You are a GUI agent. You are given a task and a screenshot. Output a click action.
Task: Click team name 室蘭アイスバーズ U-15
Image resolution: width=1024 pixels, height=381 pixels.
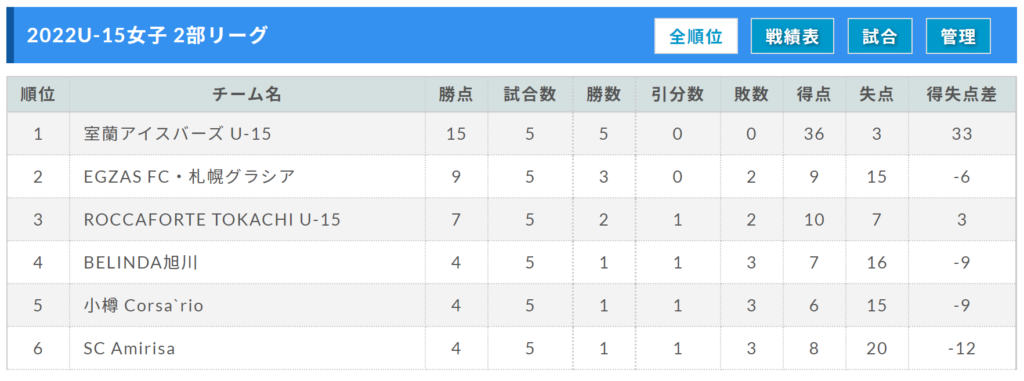tap(177, 134)
